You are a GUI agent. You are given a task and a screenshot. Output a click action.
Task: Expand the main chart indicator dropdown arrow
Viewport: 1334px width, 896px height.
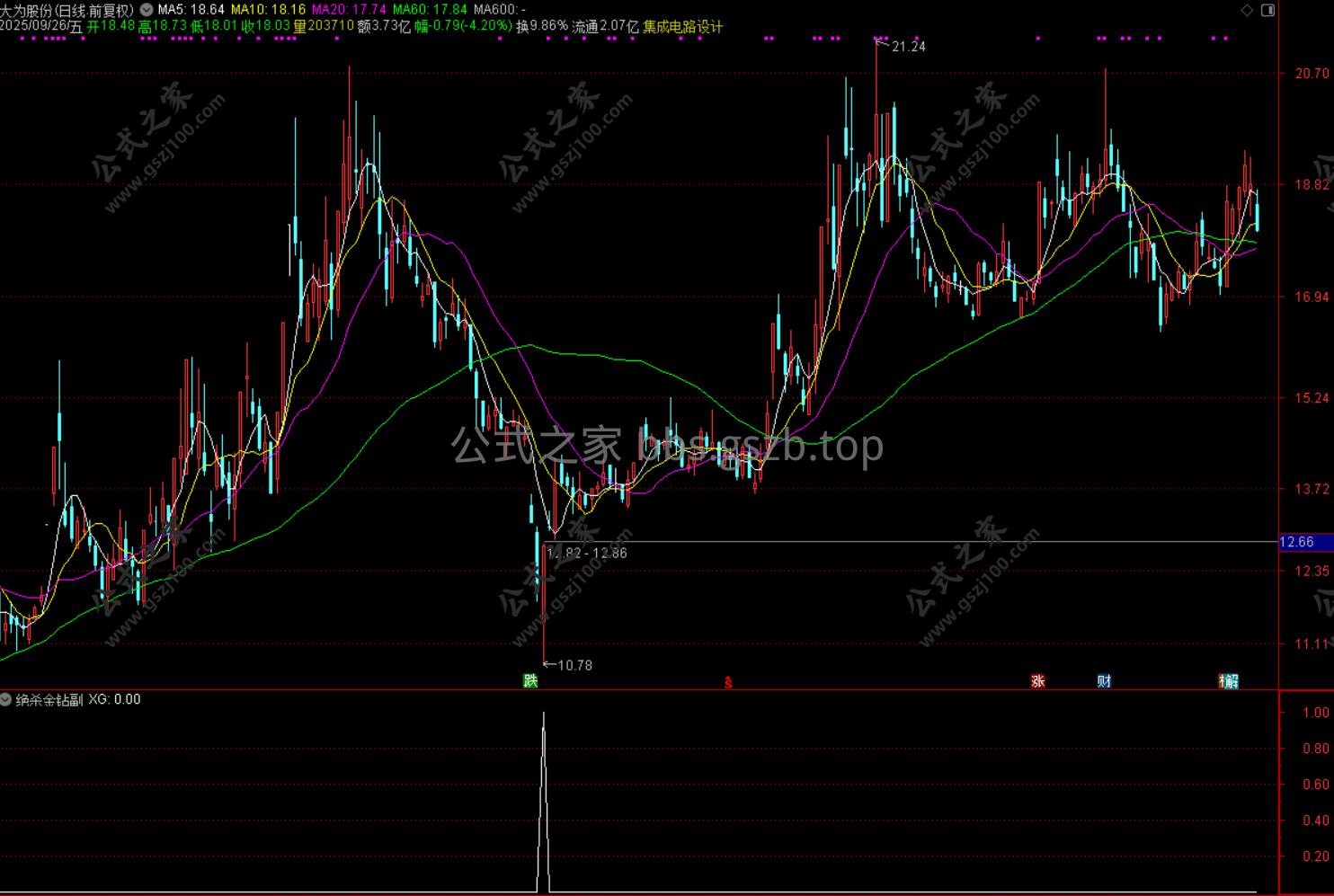(146, 10)
